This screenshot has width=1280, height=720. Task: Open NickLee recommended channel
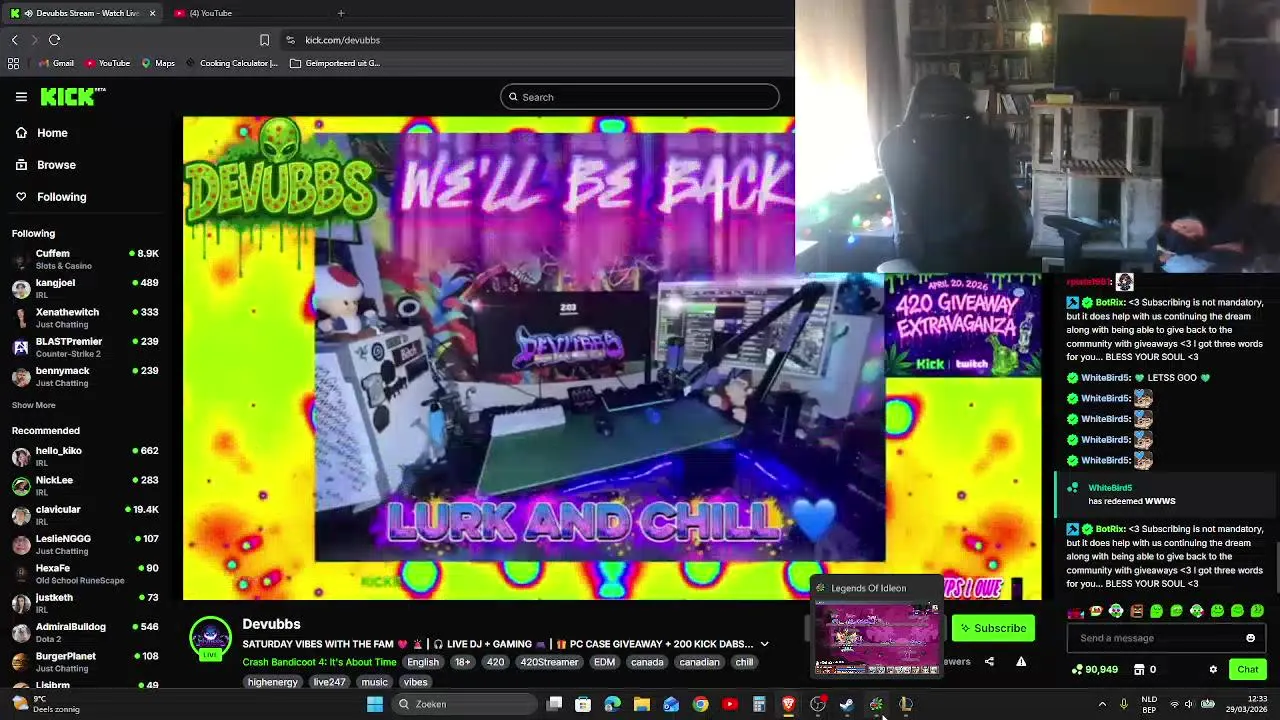[x=85, y=486]
